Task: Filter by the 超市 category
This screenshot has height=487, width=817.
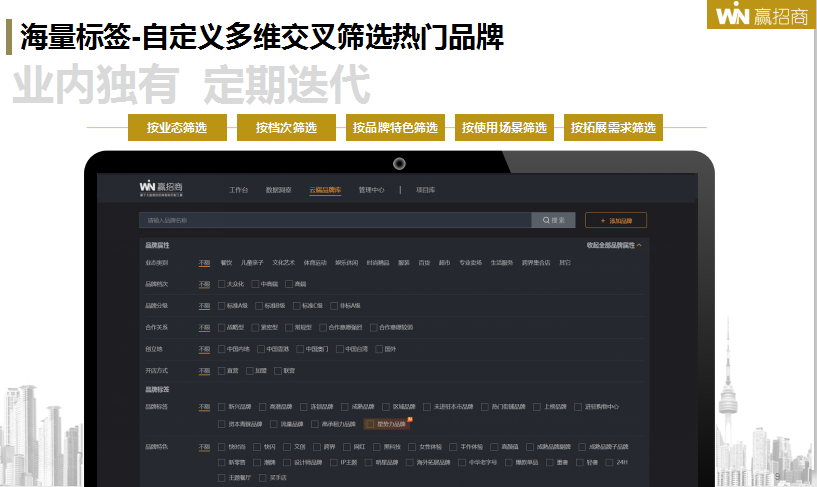Action: (444, 263)
